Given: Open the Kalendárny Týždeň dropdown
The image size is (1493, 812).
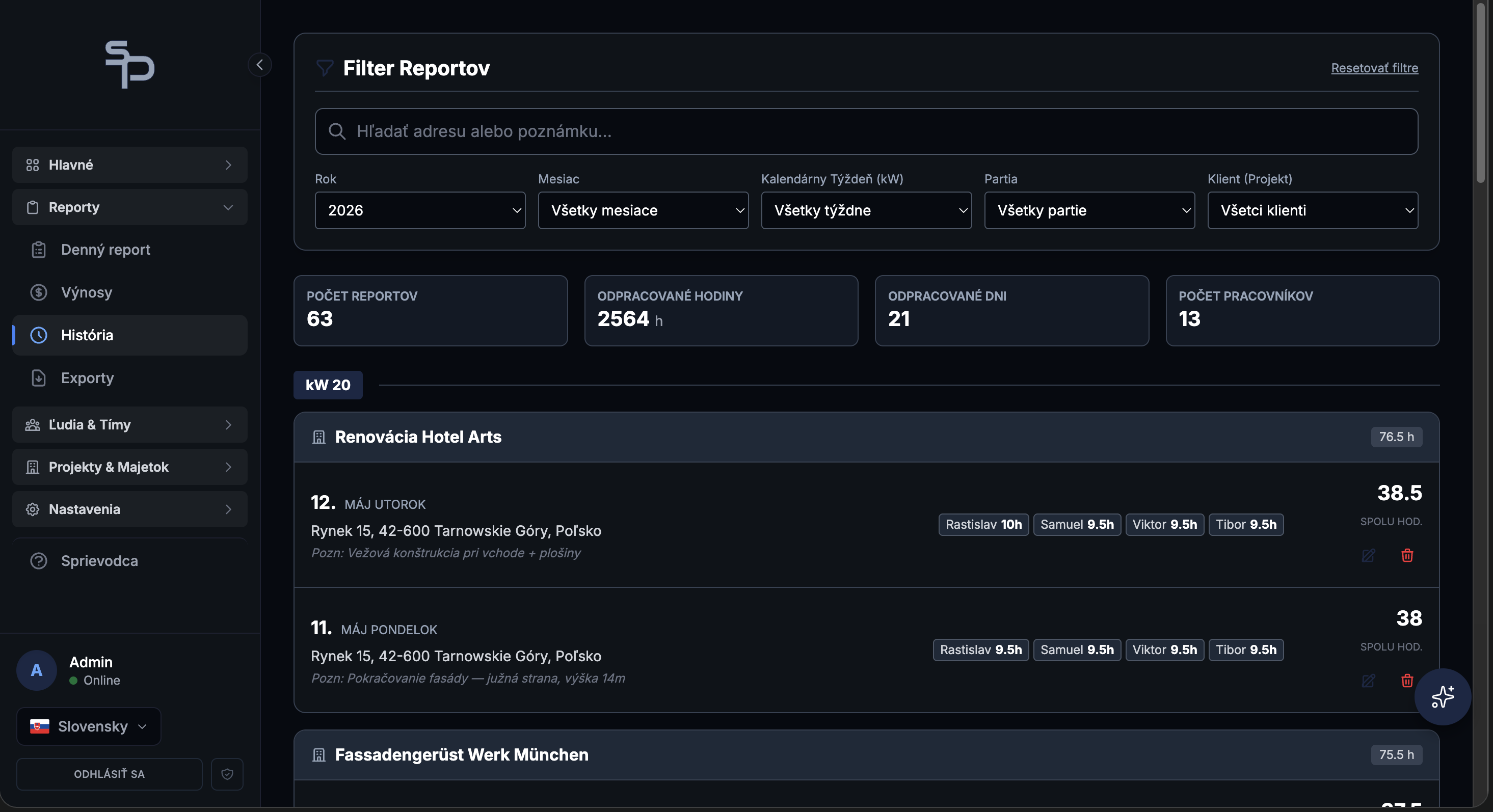Looking at the screenshot, I should [866, 210].
